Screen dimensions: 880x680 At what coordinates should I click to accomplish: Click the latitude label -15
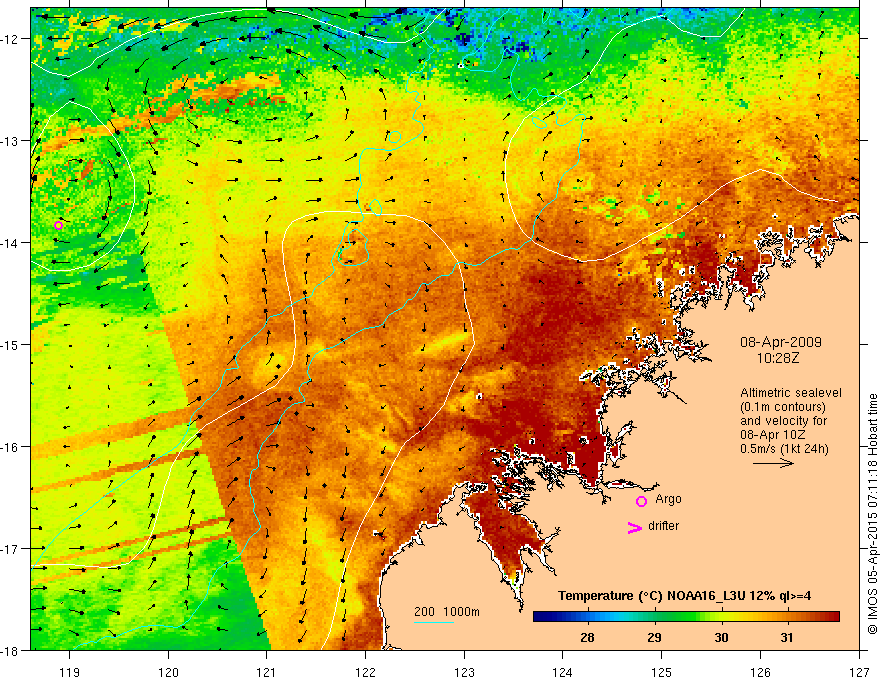tap(12, 344)
